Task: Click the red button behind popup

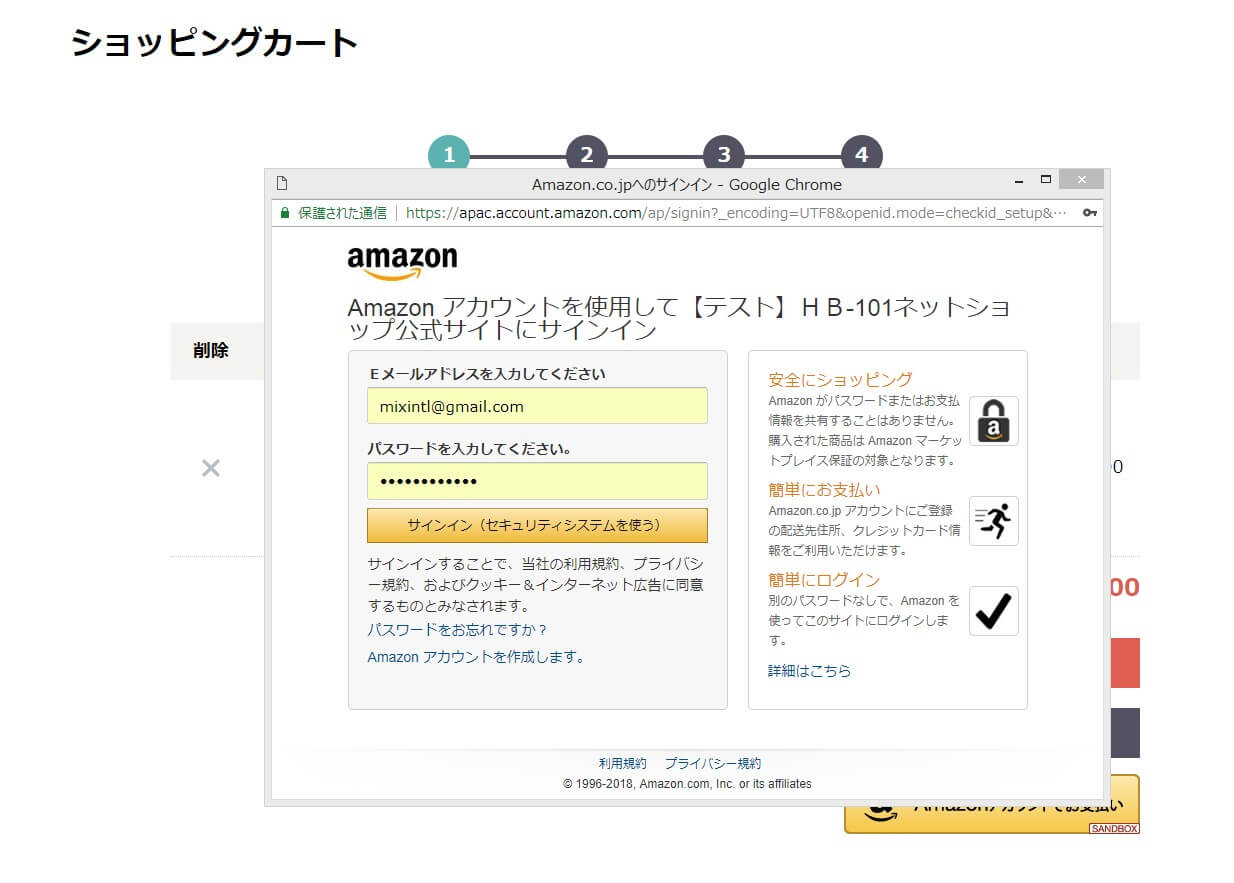Action: [1125, 663]
